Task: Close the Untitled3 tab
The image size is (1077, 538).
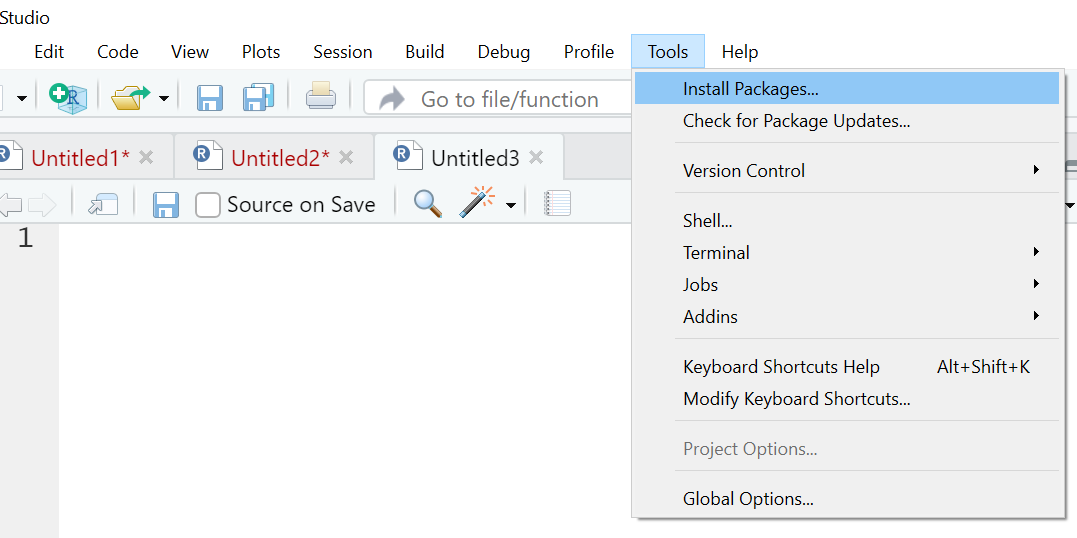Action: pyautogui.click(x=536, y=158)
